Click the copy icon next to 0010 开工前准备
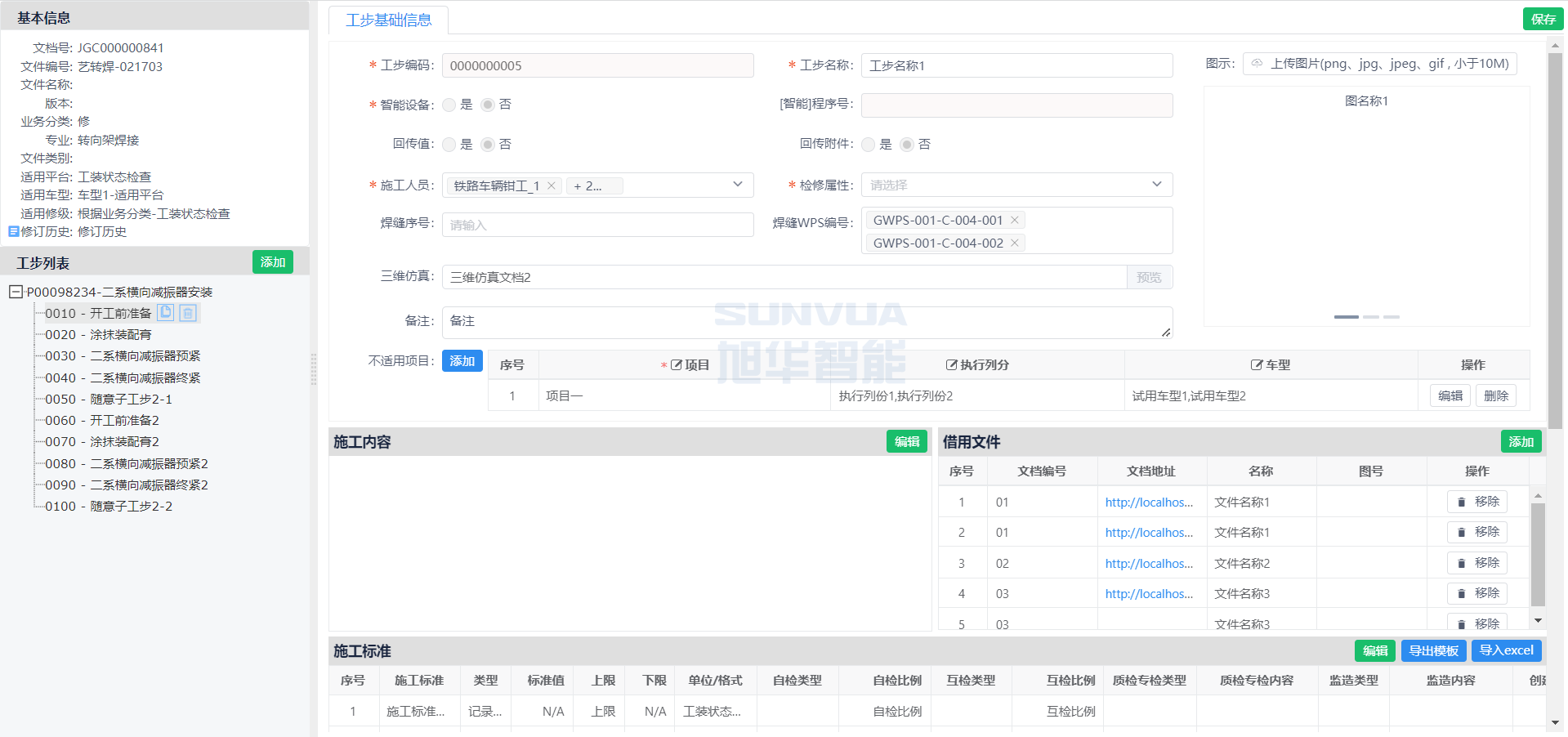Viewport: 1568px width, 737px height. coord(166,312)
